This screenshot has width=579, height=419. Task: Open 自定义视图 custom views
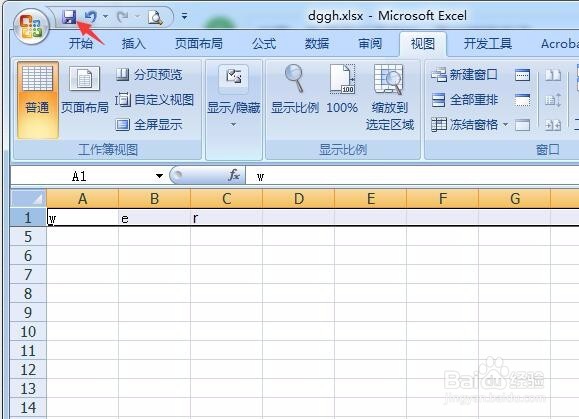pos(154,100)
